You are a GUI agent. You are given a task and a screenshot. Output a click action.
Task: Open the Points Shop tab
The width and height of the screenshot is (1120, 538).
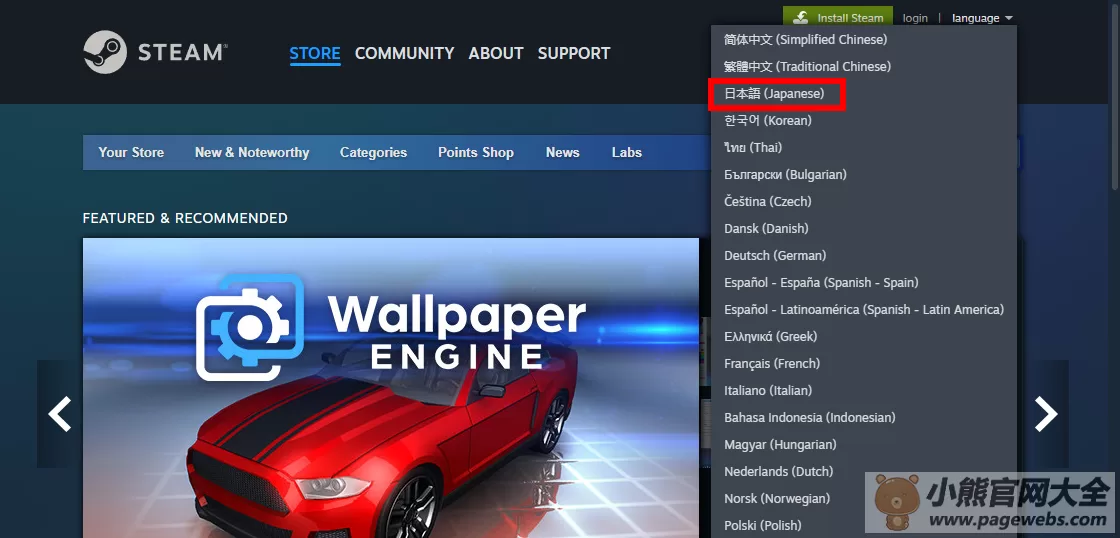[x=476, y=152]
